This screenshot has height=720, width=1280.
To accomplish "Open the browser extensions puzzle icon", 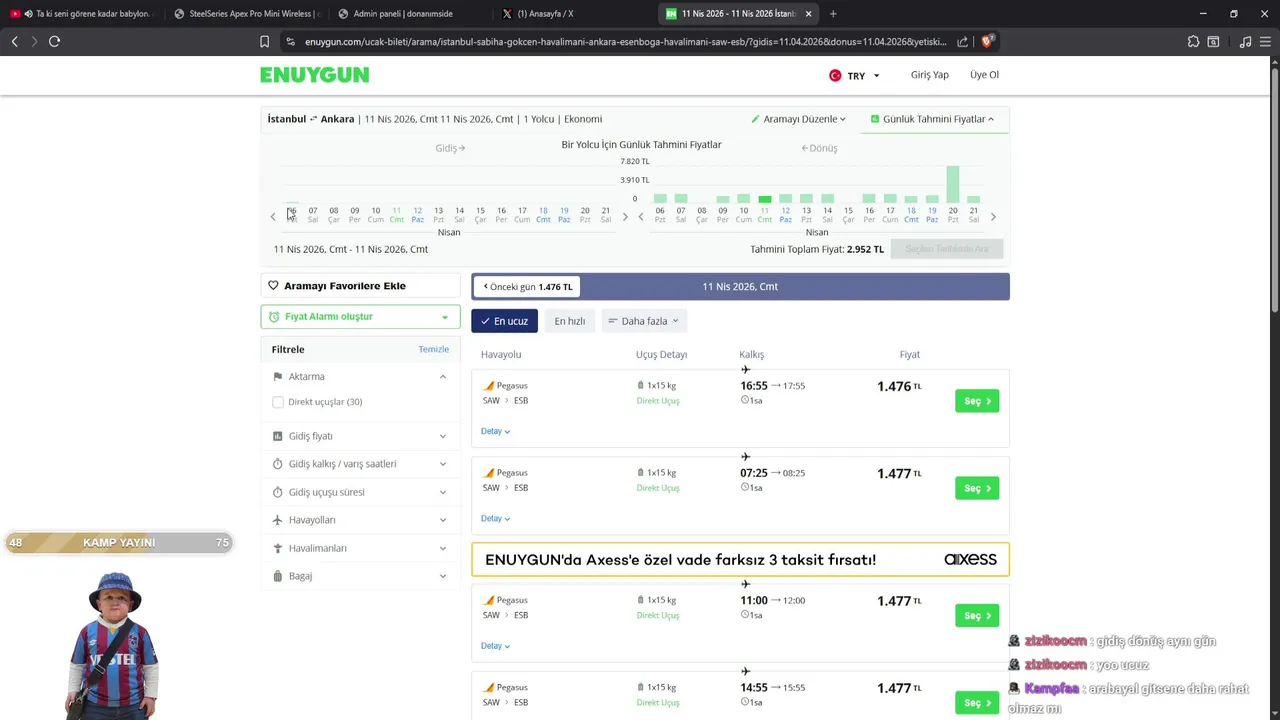I will click(x=1193, y=41).
